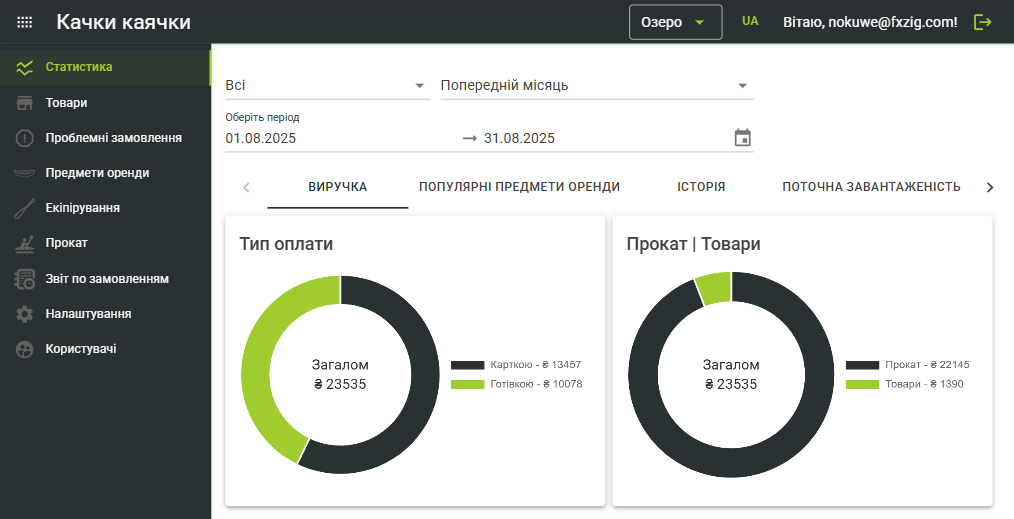Click the Тип оплати card heading
This screenshot has height=519, width=1014.
[x=286, y=244]
